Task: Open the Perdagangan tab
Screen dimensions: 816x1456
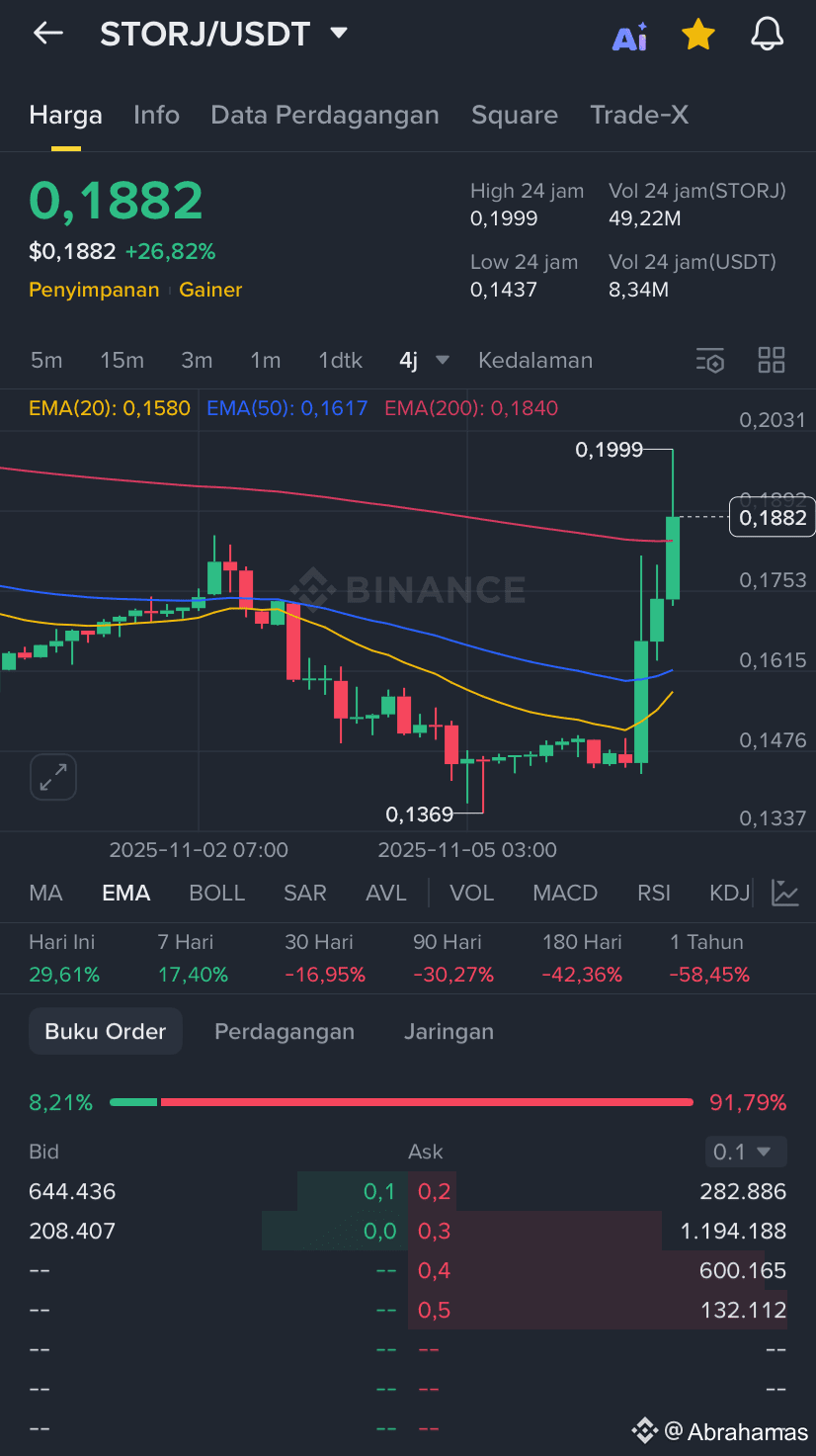Action: [x=285, y=1031]
